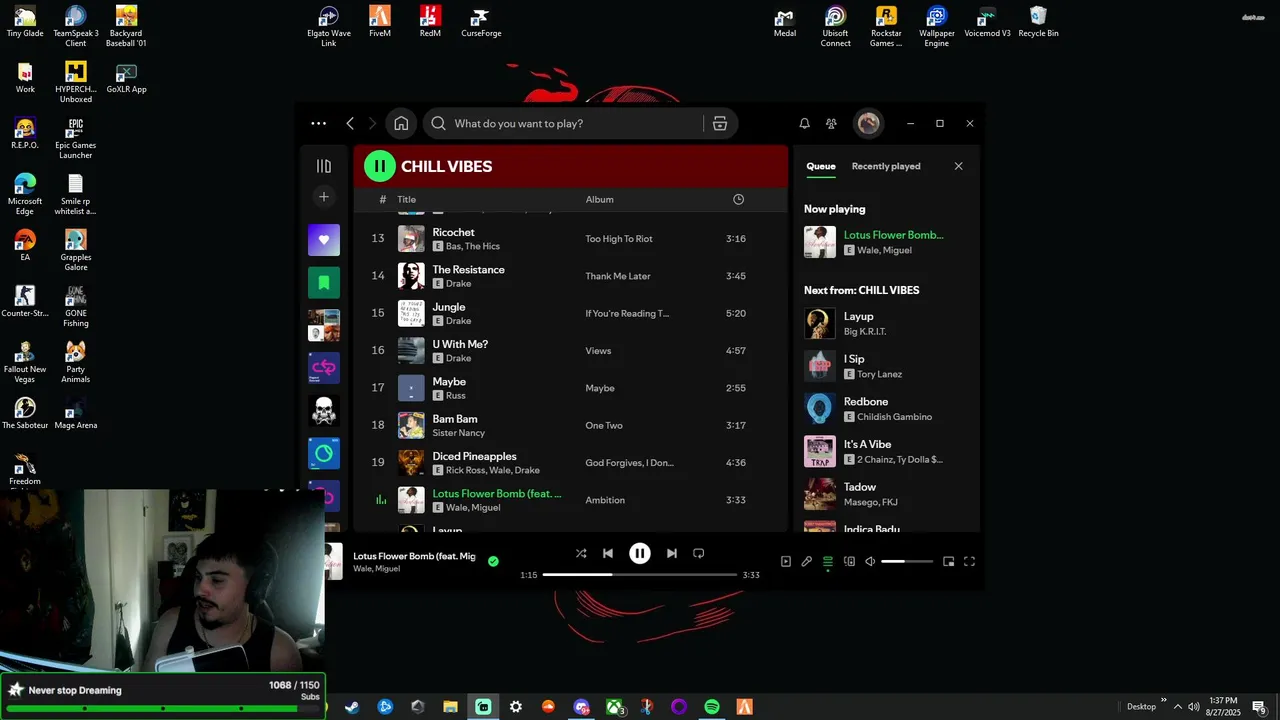
Task: Open the notifications bell
Action: [x=804, y=124]
